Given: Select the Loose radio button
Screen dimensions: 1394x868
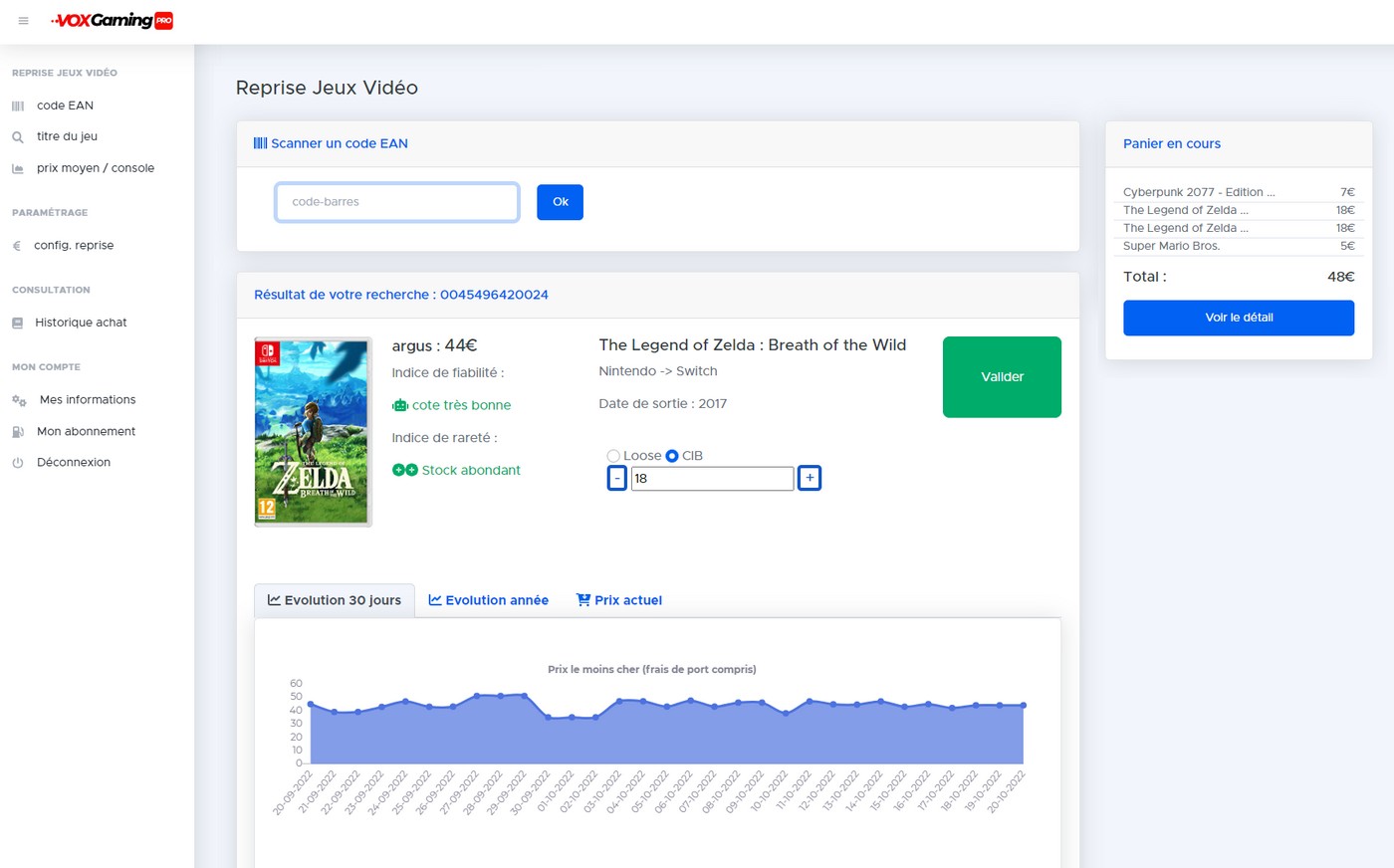Looking at the screenshot, I should point(613,456).
